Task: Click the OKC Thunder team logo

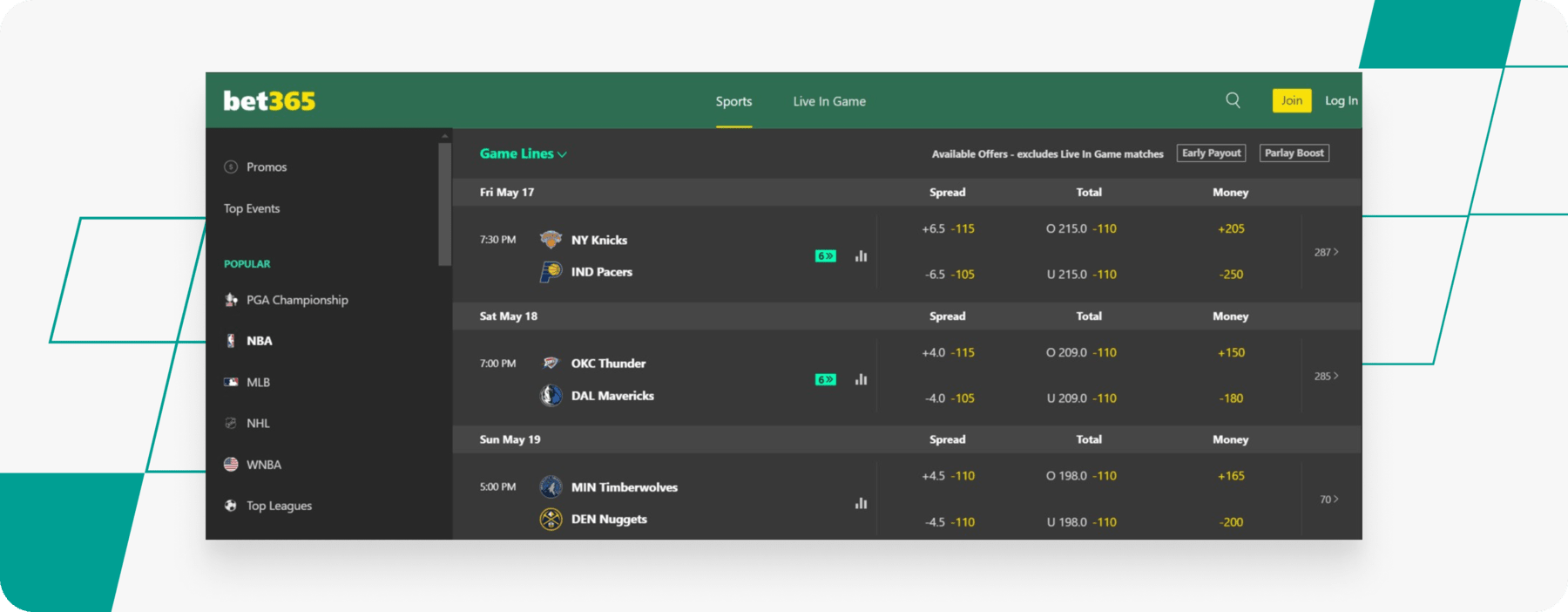Action: pyautogui.click(x=551, y=363)
